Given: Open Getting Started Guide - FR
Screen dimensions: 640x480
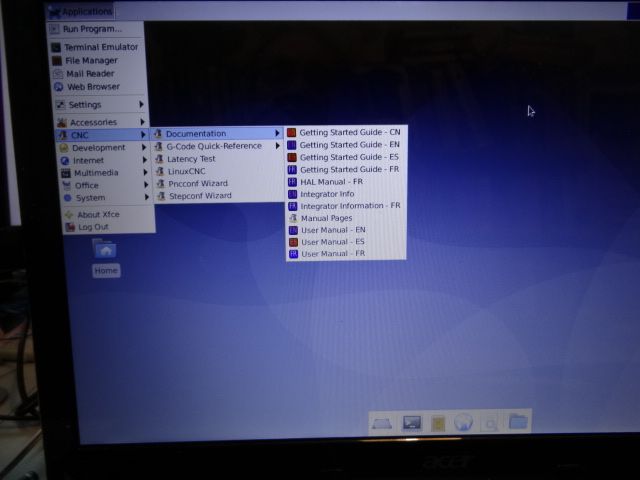Looking at the screenshot, I should [x=346, y=169].
